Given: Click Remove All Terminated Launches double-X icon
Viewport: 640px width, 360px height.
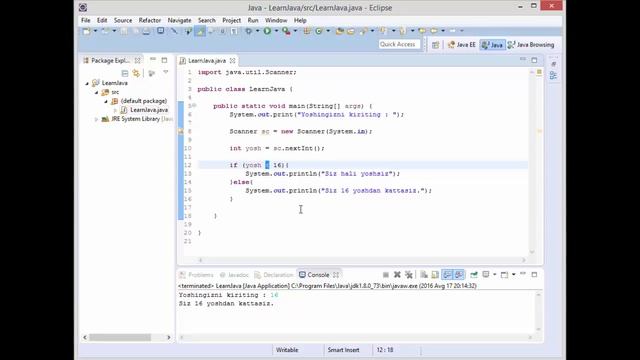Looking at the screenshot, I should point(409,275).
